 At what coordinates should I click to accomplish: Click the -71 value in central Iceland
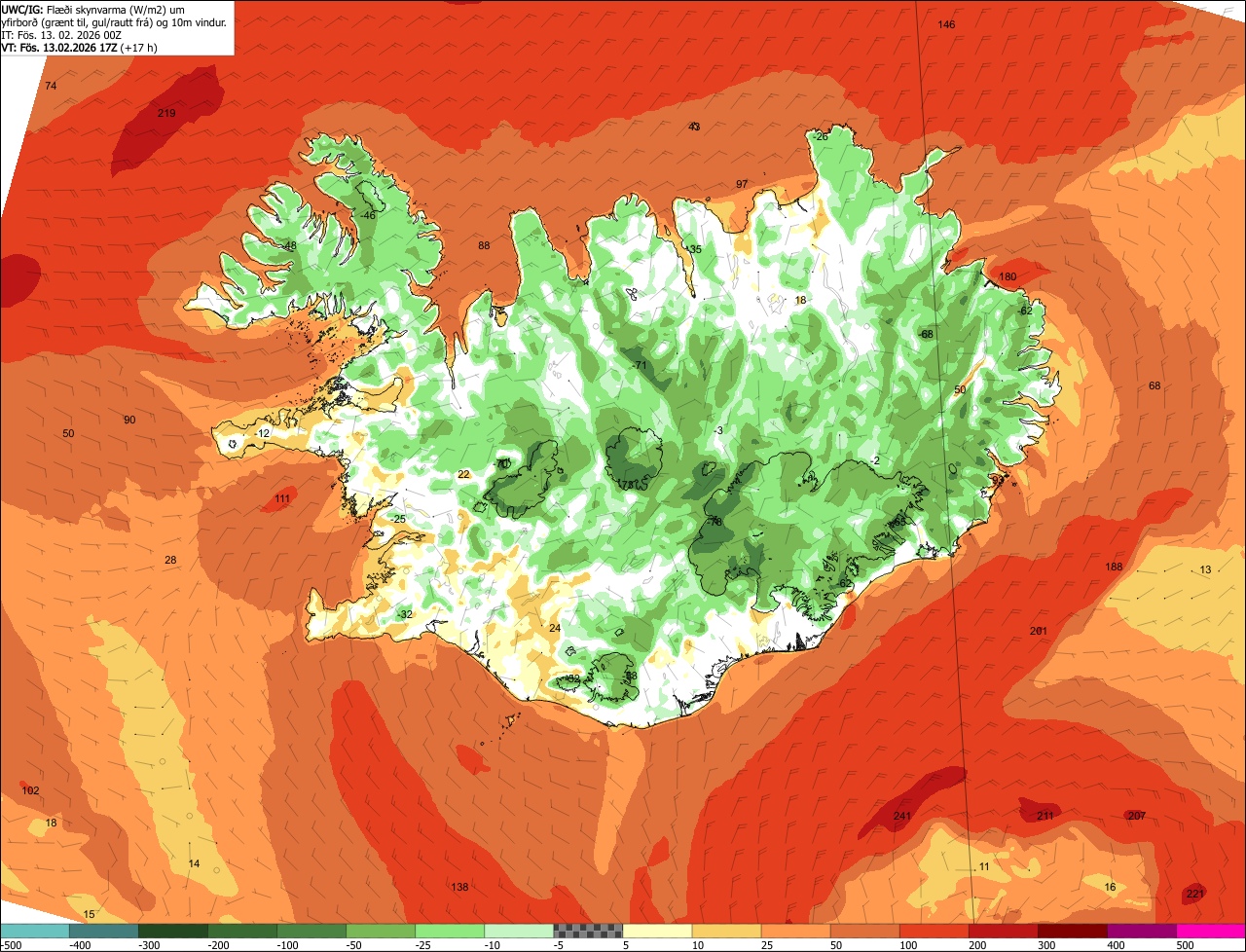click(x=640, y=365)
